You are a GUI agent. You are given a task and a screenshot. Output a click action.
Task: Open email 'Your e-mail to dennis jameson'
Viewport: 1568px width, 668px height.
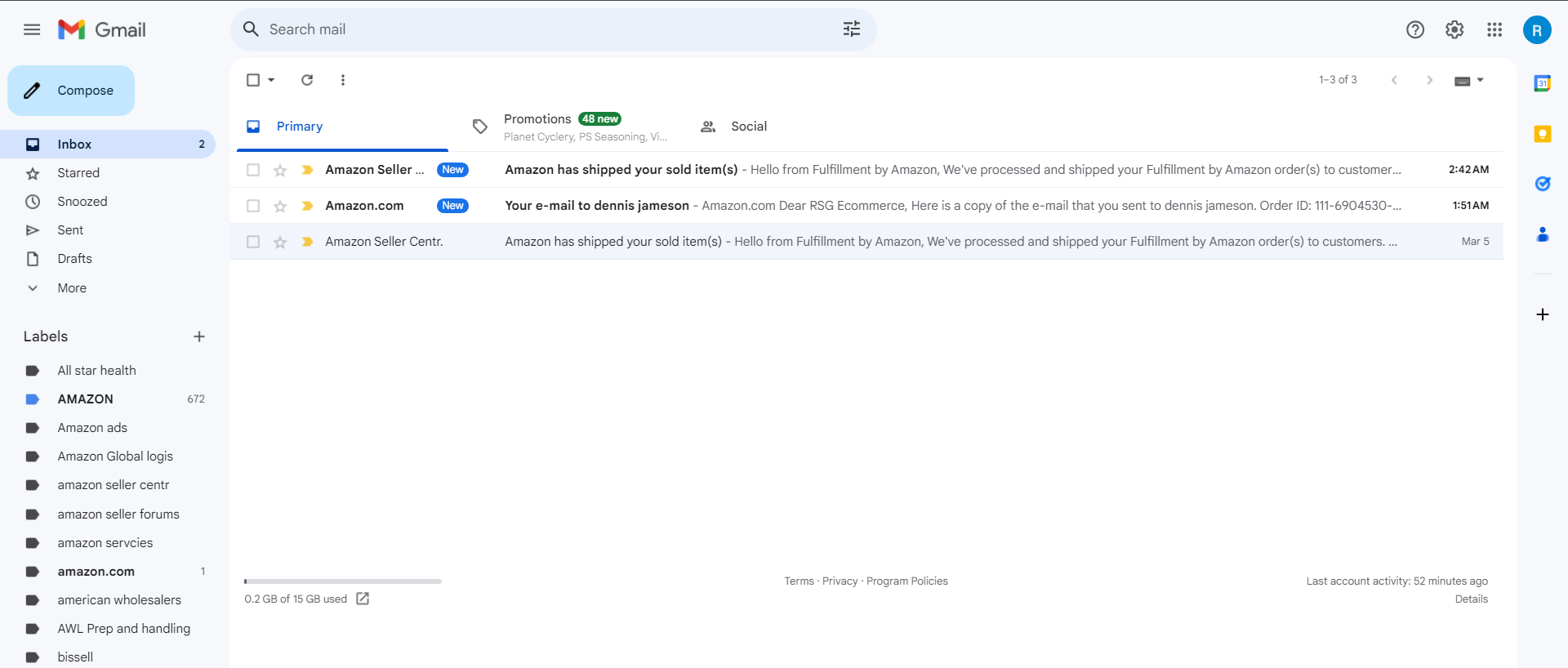point(866,206)
